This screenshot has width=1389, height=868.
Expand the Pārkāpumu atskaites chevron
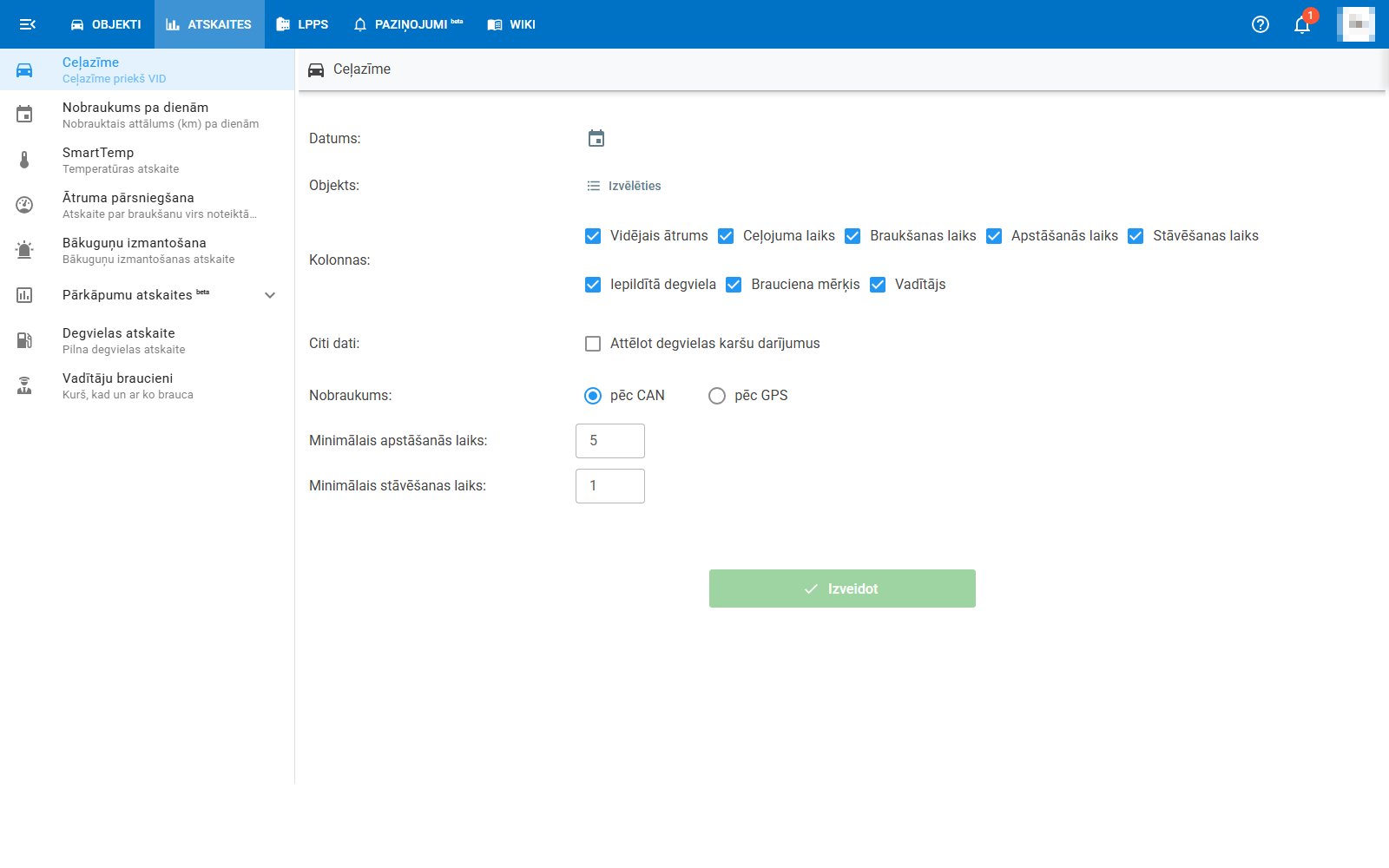point(270,295)
